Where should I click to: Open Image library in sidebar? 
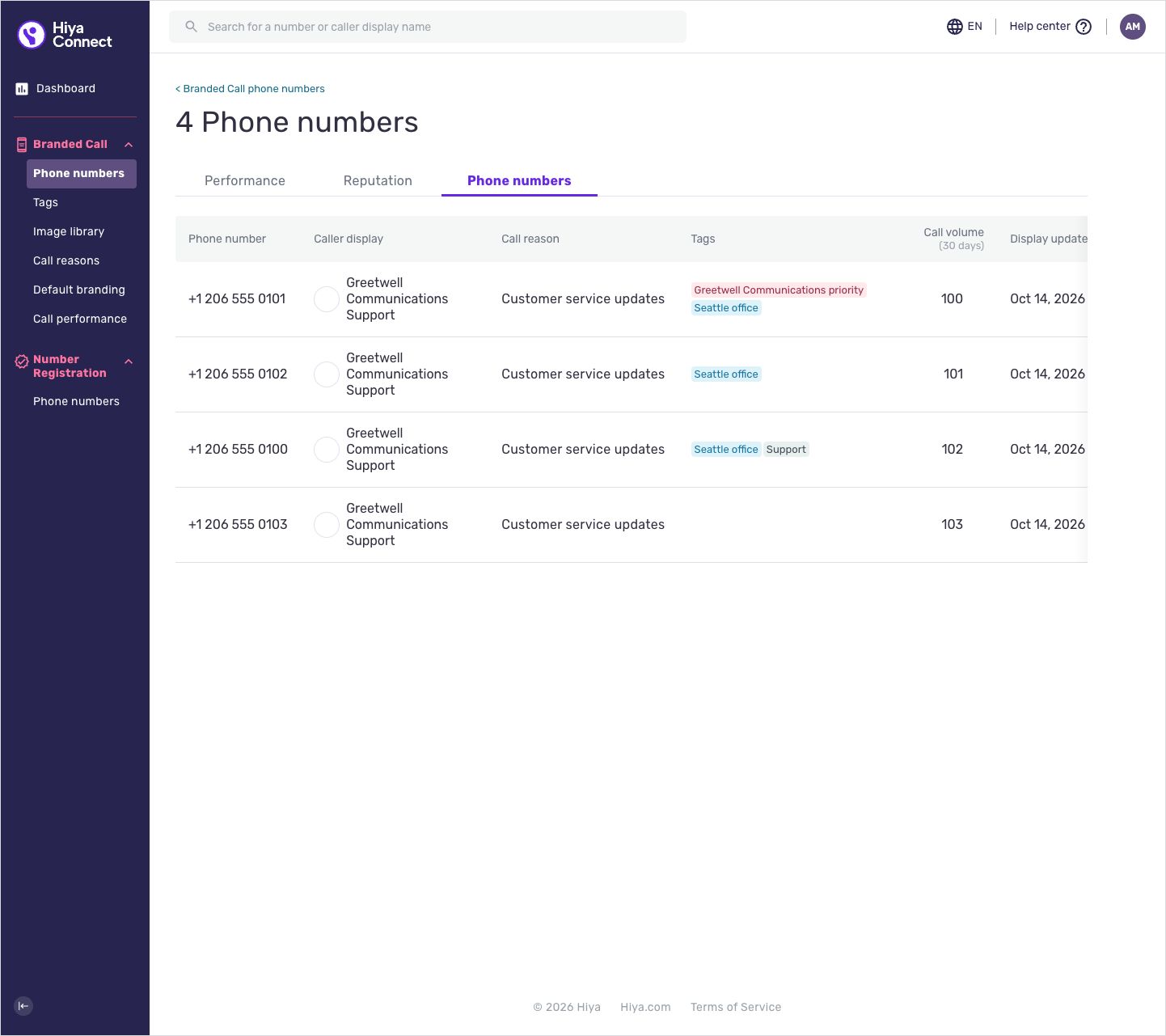pyautogui.click(x=69, y=232)
